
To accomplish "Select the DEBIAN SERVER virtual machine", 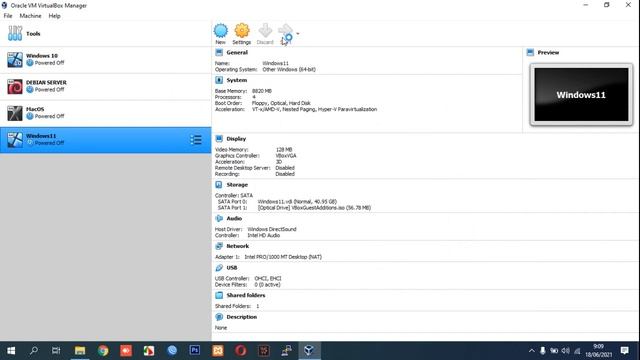I will click(x=105, y=86).
